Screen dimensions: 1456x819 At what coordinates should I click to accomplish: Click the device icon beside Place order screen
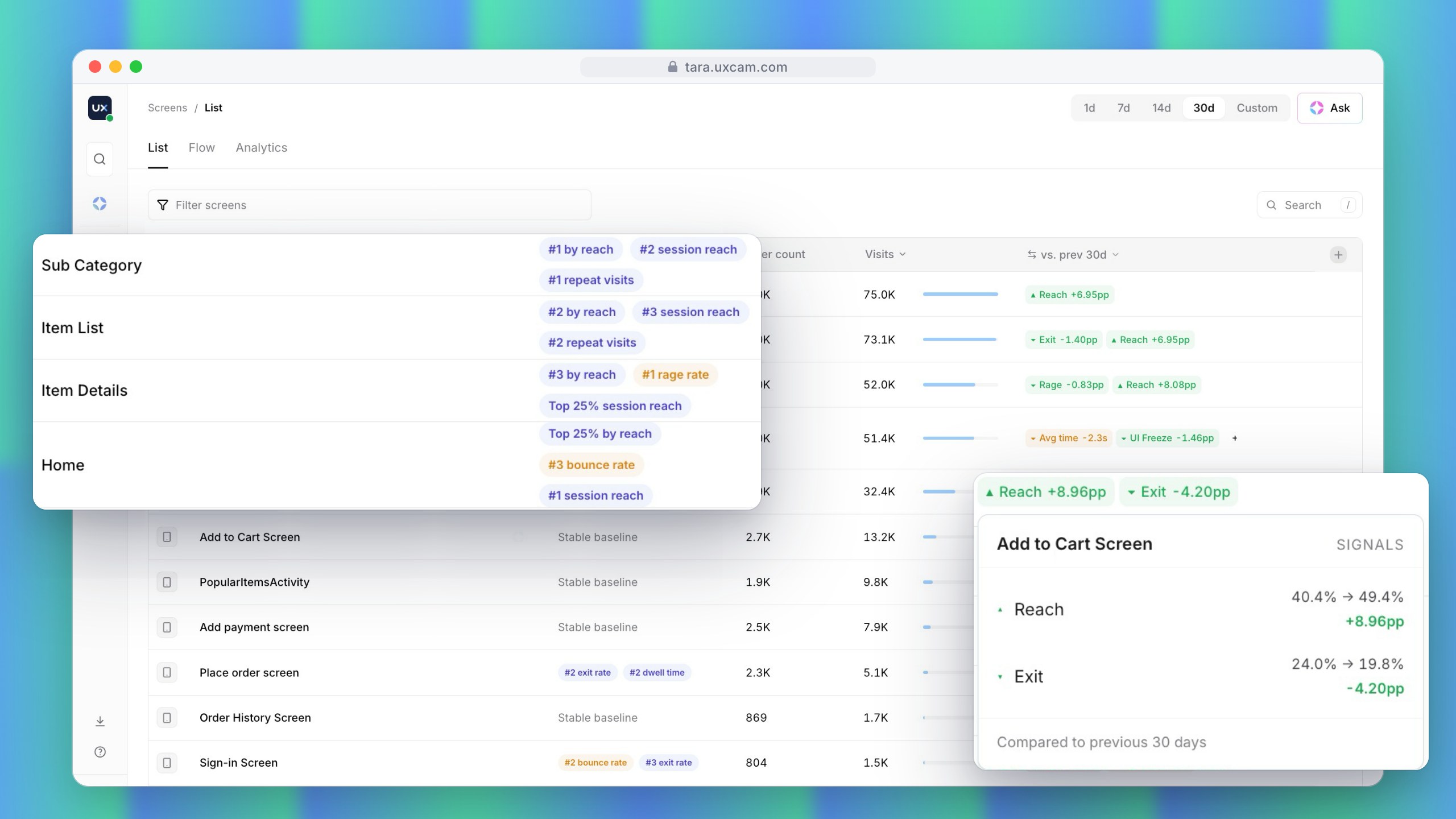(x=167, y=672)
